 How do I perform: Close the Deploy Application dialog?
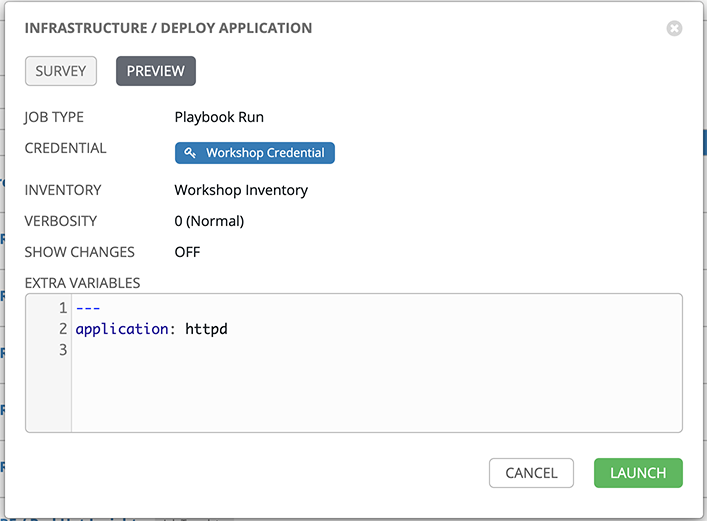point(674,29)
